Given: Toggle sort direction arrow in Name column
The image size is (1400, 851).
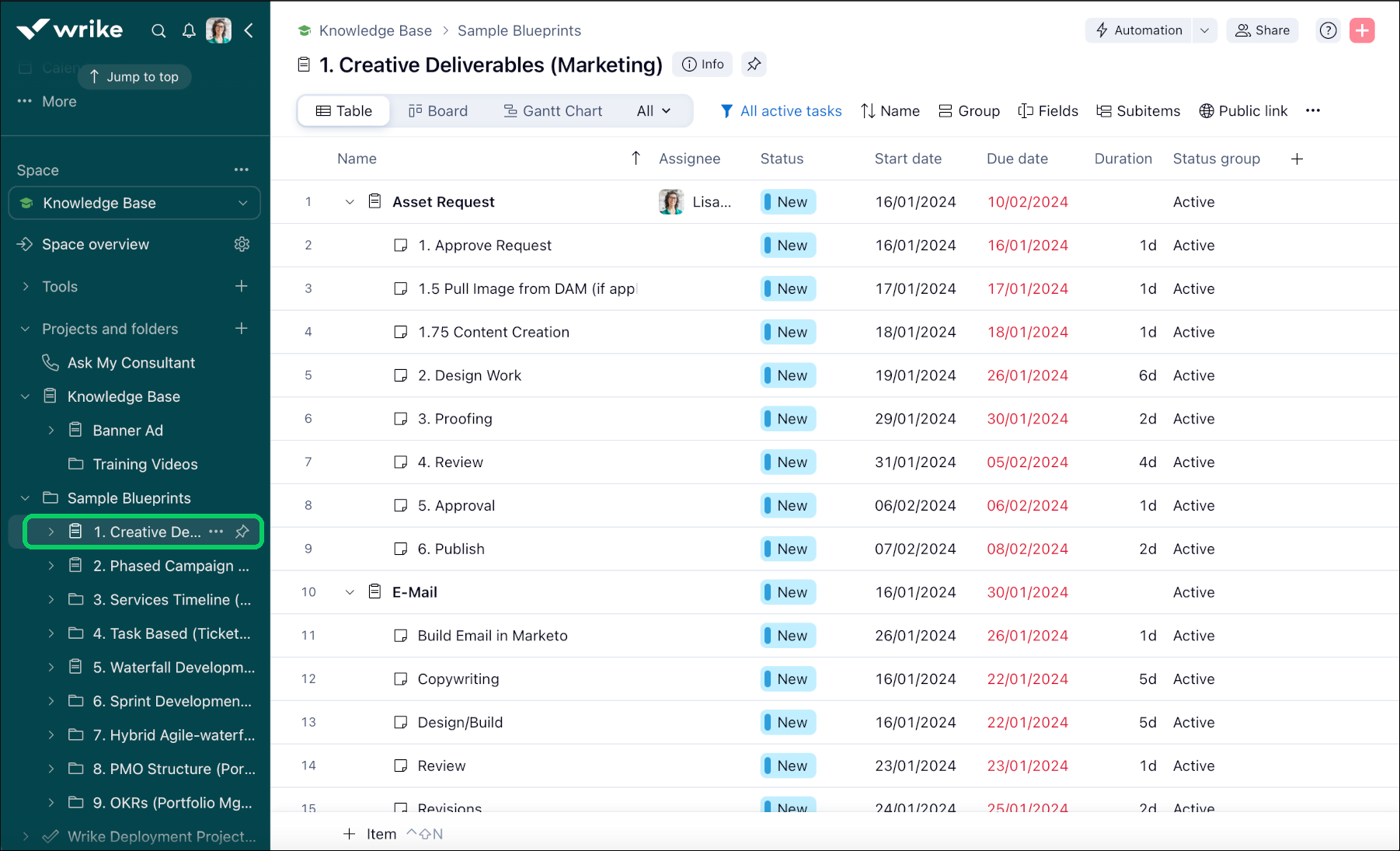Looking at the screenshot, I should 636,159.
